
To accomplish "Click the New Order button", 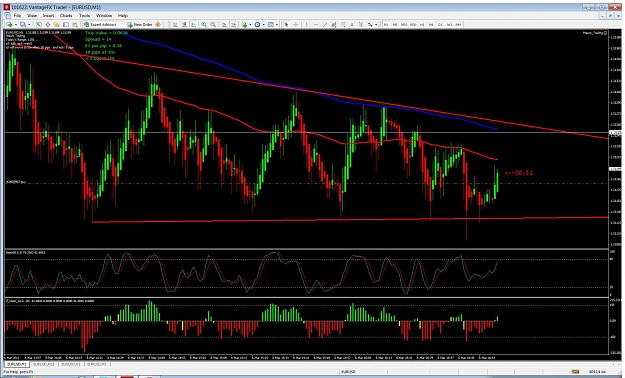I will (140, 24).
